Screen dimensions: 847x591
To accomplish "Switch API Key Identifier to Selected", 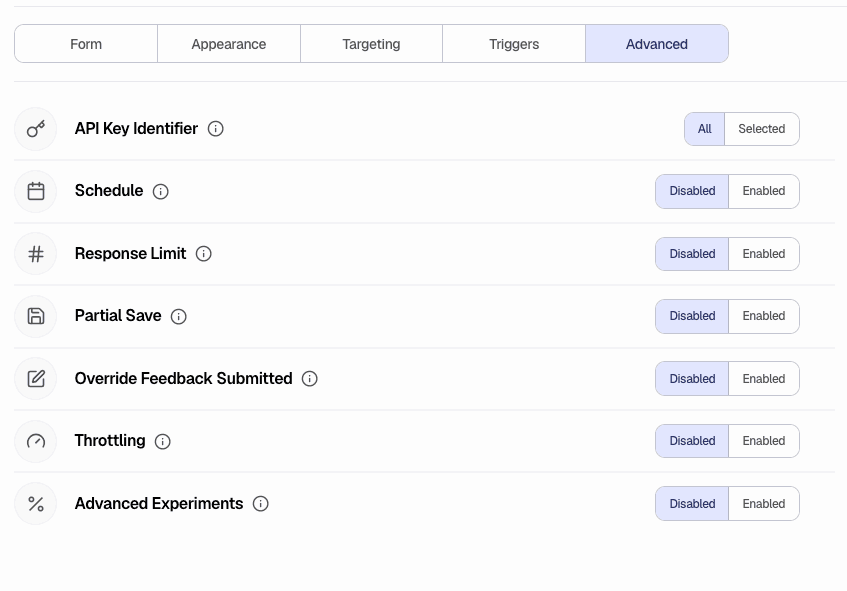I will tap(761, 129).
